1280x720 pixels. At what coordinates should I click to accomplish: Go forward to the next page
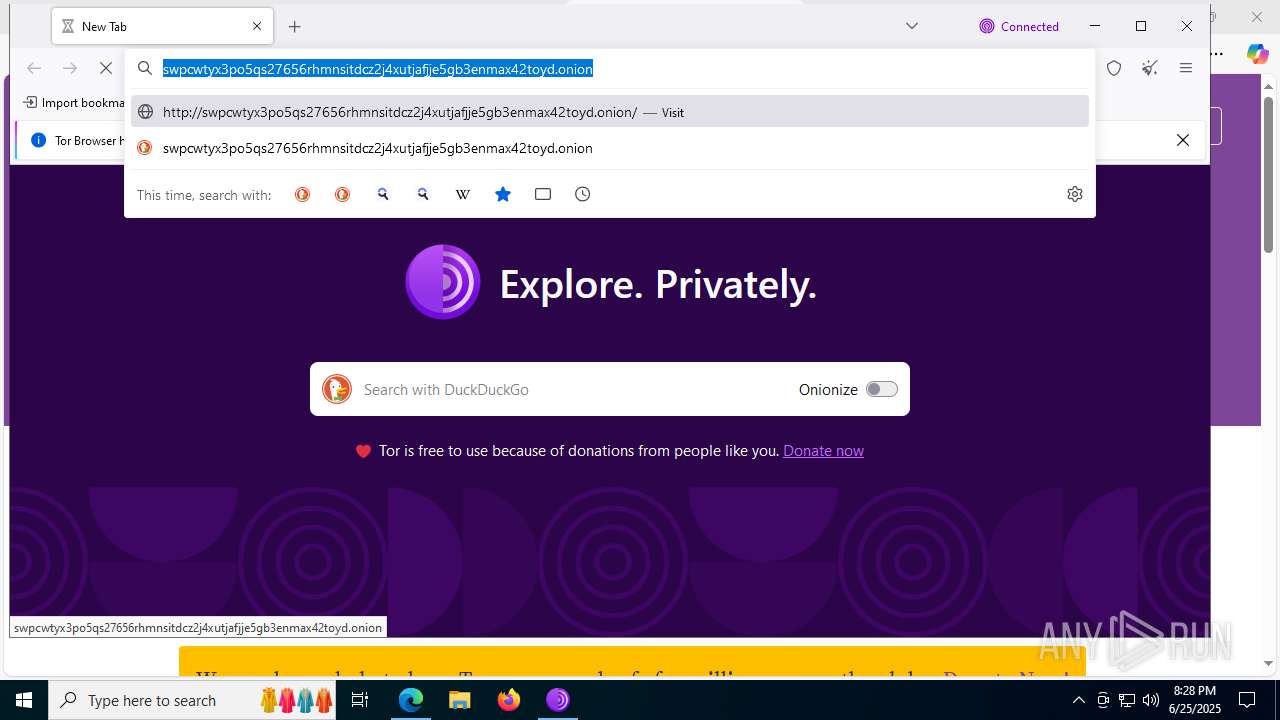70,68
